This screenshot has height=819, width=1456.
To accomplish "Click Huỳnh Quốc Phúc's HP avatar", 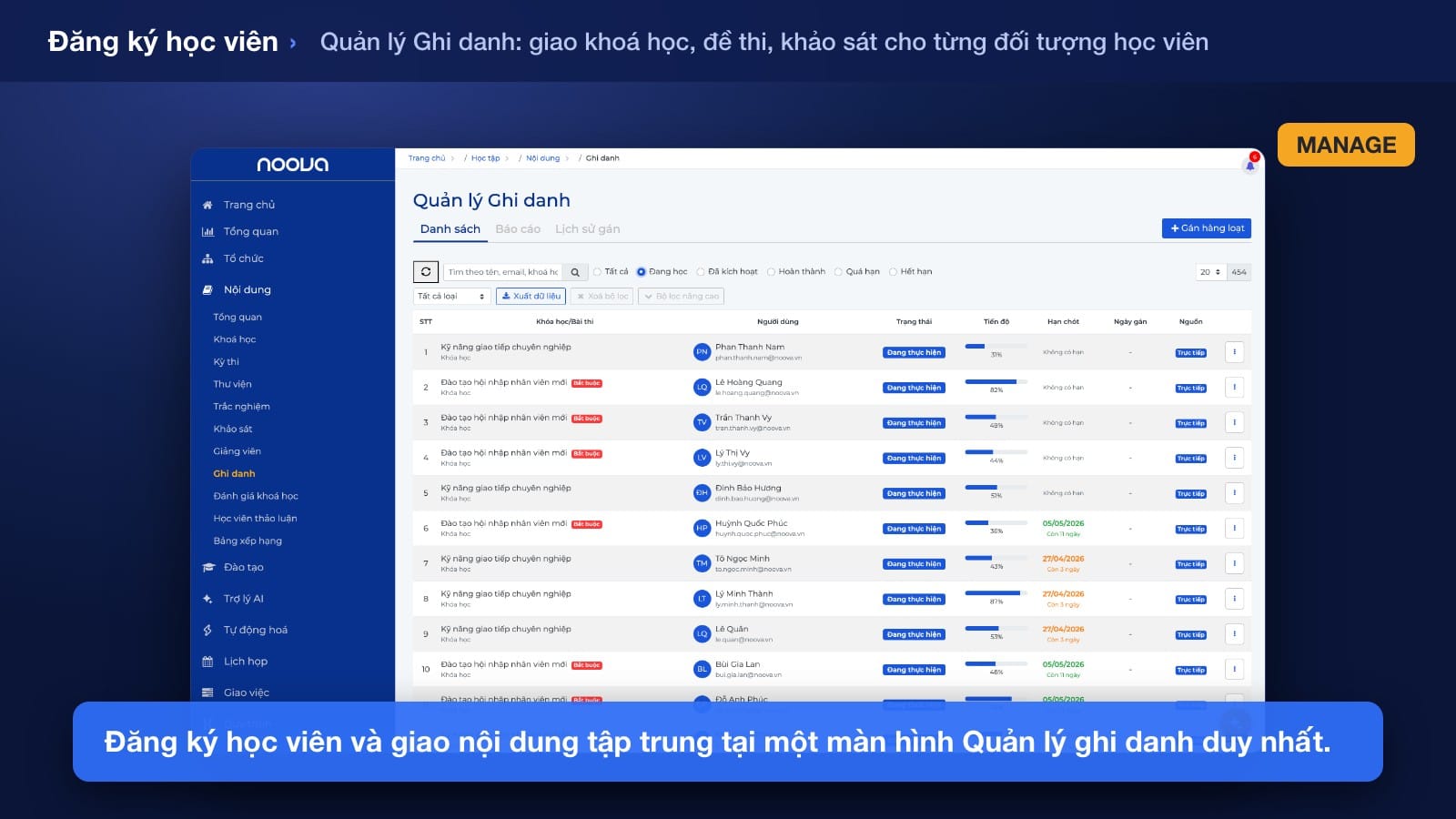I will pos(702,528).
